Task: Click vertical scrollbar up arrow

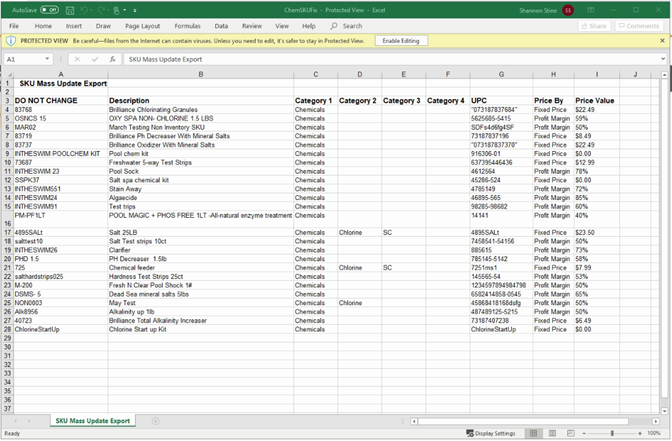Action: (664, 75)
